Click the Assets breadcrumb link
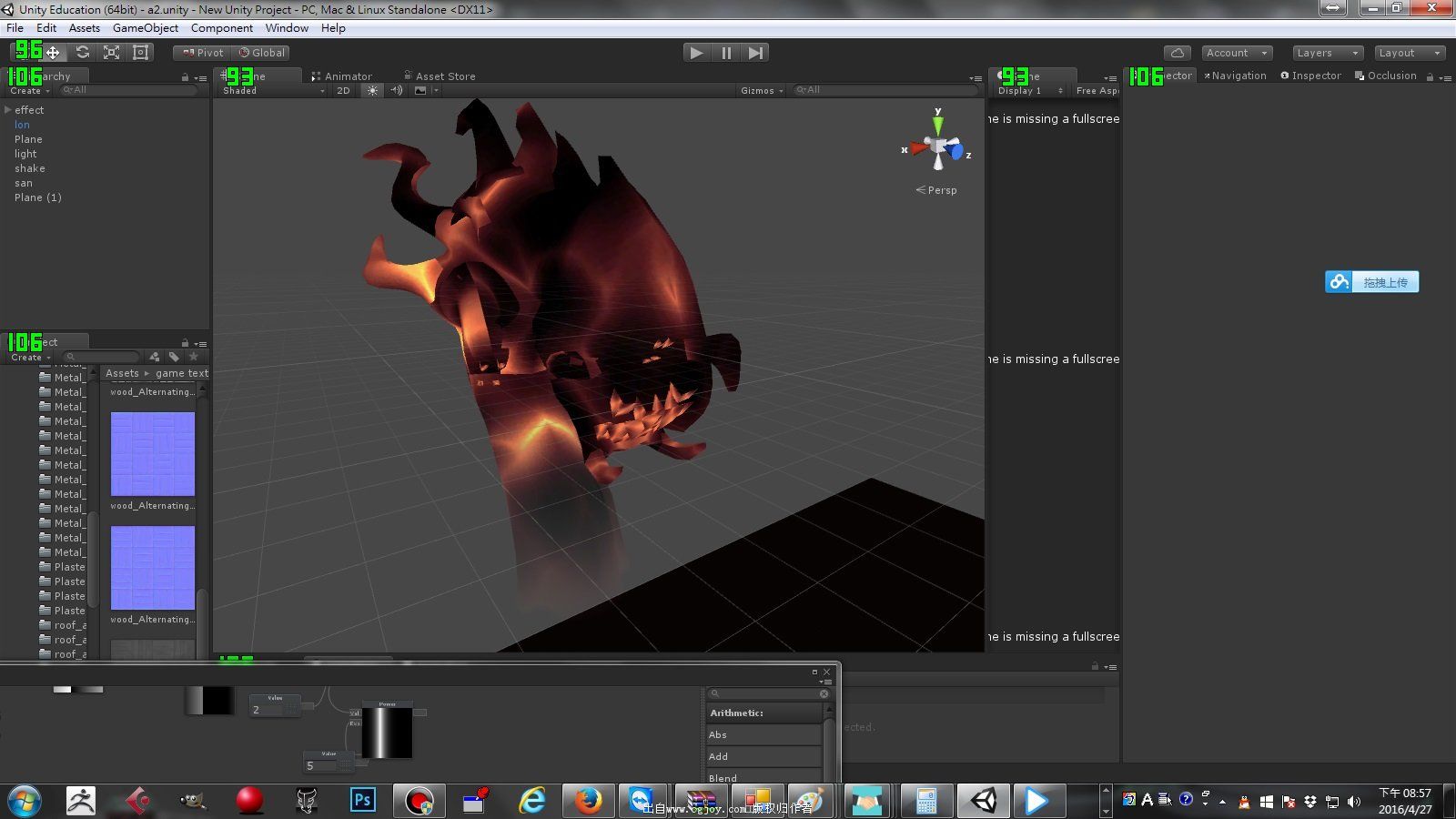 tap(122, 373)
